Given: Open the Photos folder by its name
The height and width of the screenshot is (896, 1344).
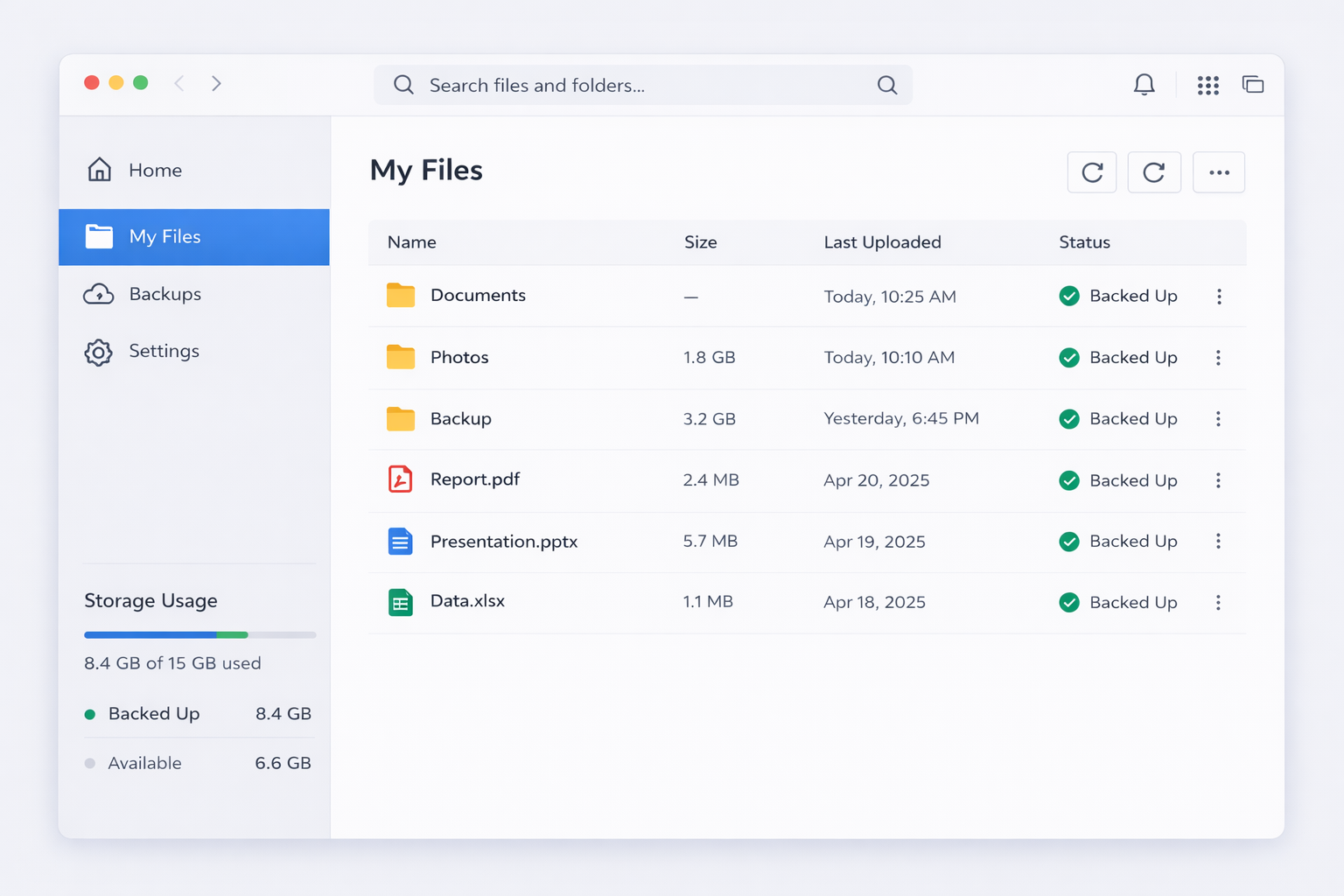Looking at the screenshot, I should 459,358.
